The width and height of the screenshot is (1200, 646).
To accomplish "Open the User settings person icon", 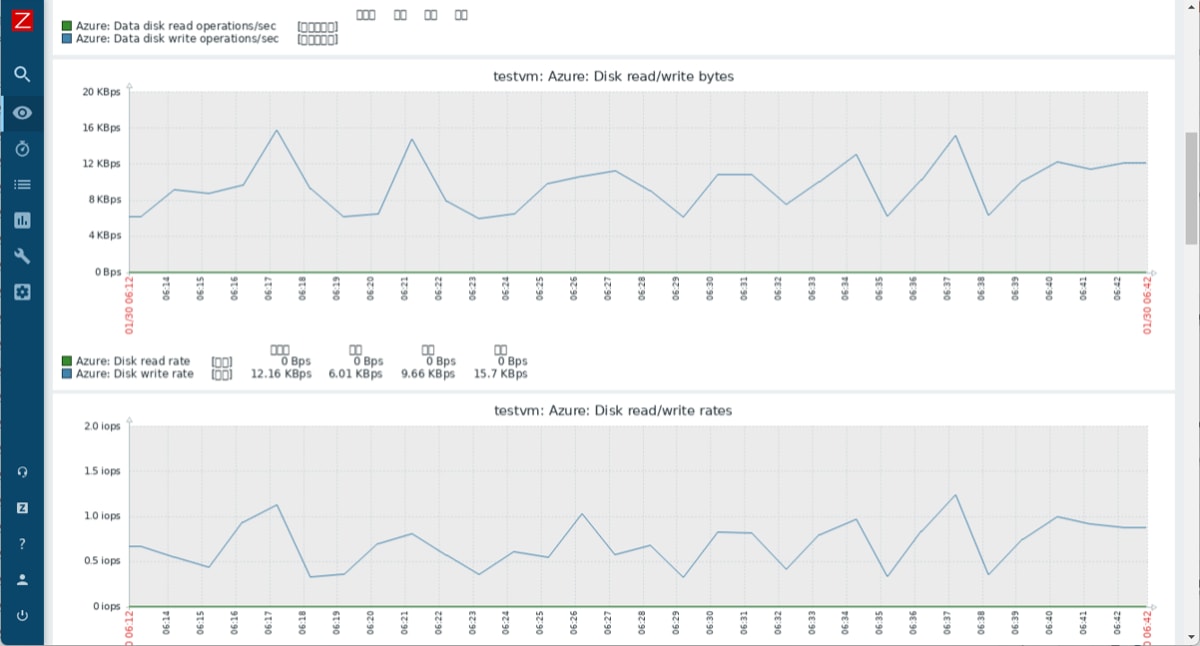I will click(22, 579).
